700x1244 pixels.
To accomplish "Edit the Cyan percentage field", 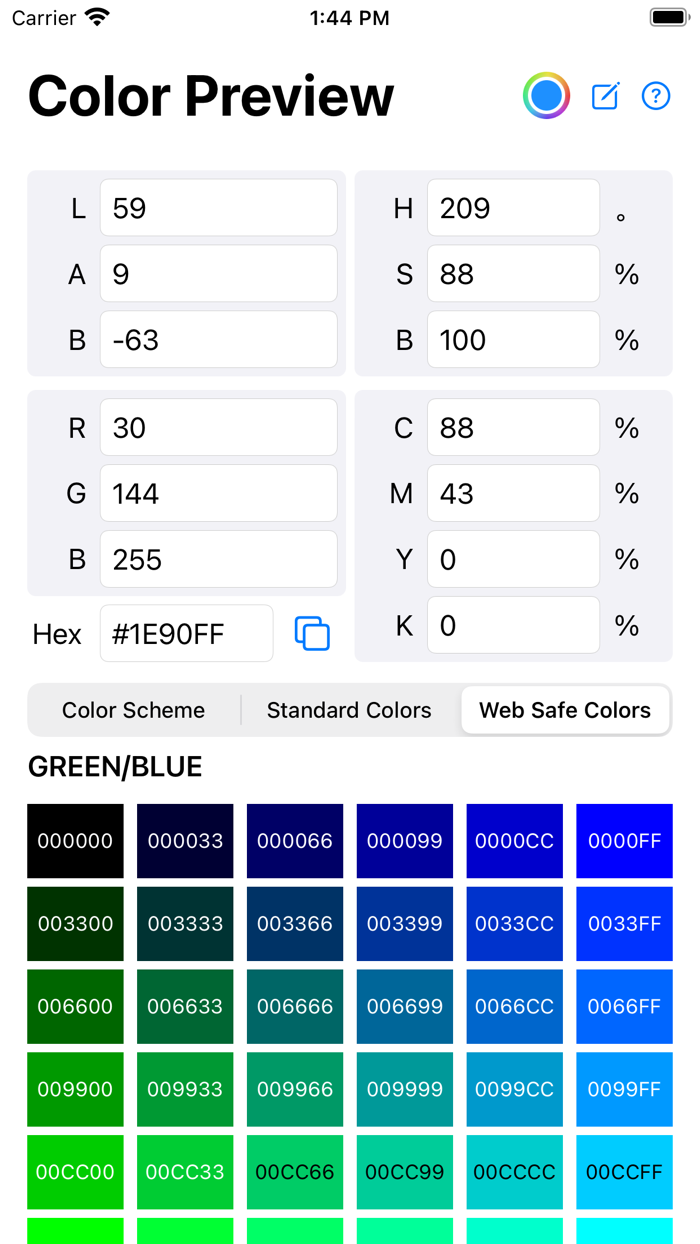I will pyautogui.click(x=513, y=427).
